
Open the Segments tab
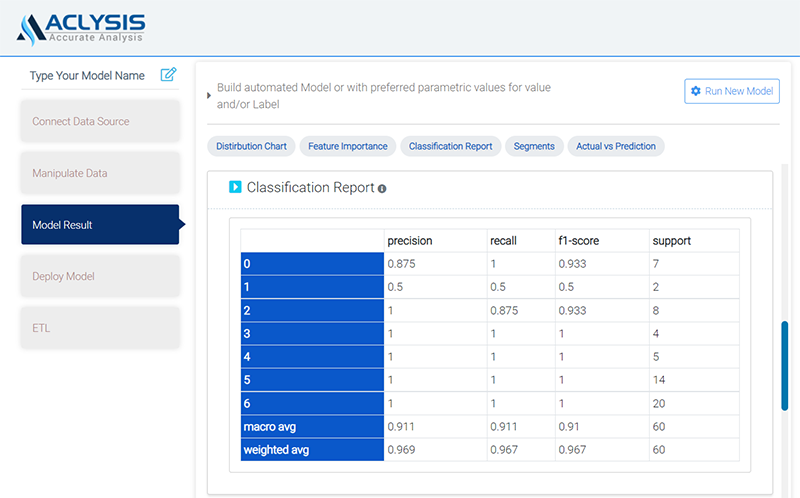(534, 146)
